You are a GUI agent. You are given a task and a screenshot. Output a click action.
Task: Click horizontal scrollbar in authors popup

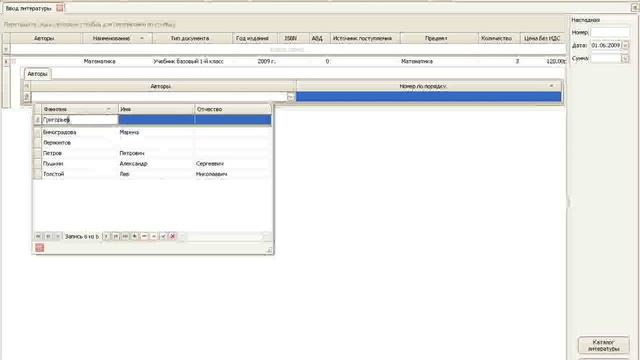(x=224, y=236)
